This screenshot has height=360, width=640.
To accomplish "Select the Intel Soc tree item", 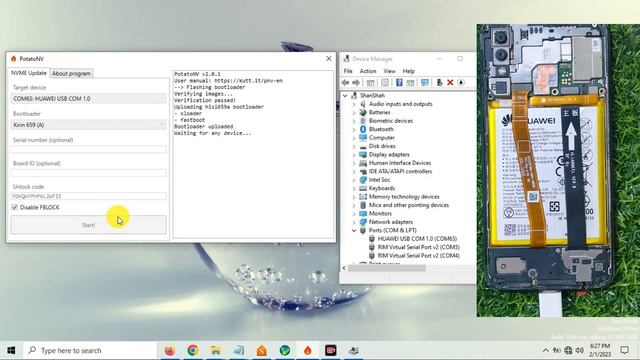I will (379, 180).
